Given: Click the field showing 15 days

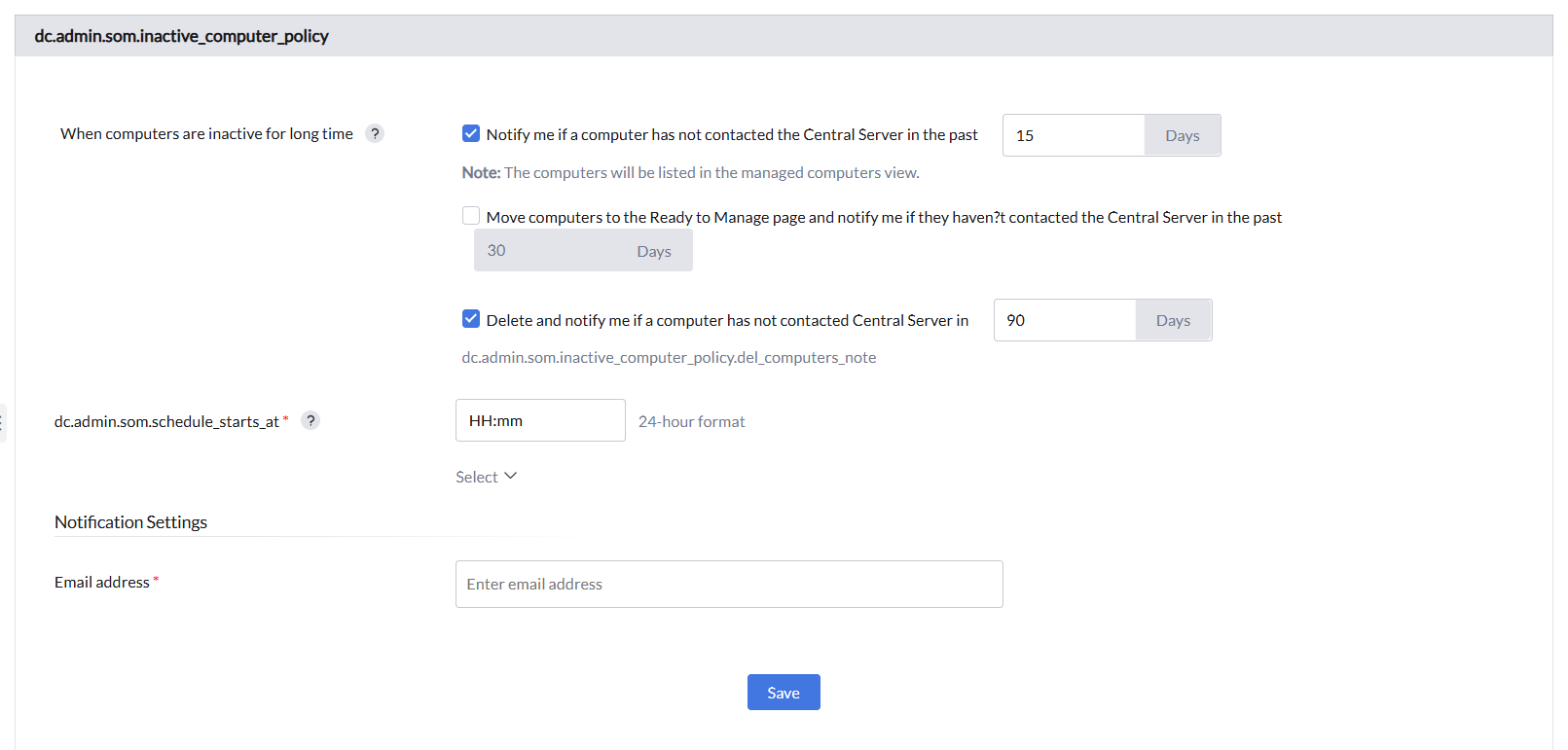Looking at the screenshot, I should [1073, 135].
